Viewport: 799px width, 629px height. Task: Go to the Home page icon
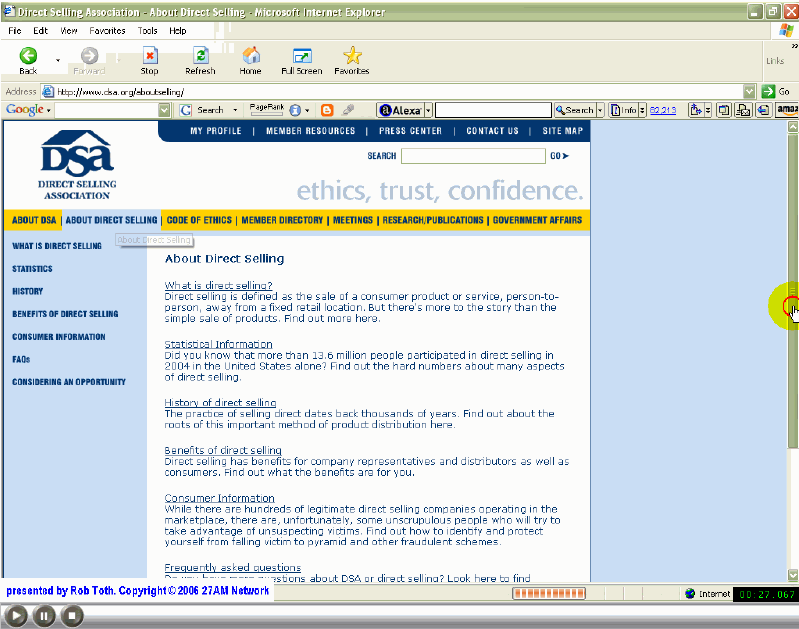tap(250, 59)
